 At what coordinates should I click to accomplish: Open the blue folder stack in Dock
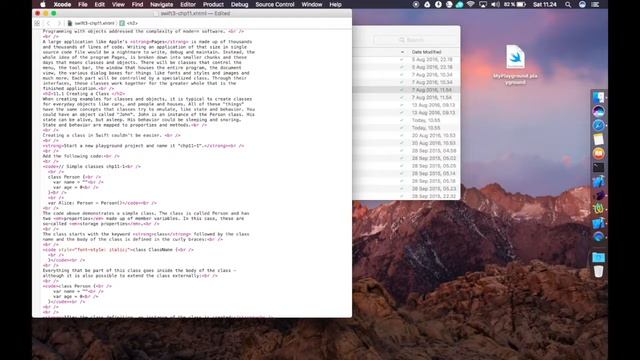coord(598,257)
